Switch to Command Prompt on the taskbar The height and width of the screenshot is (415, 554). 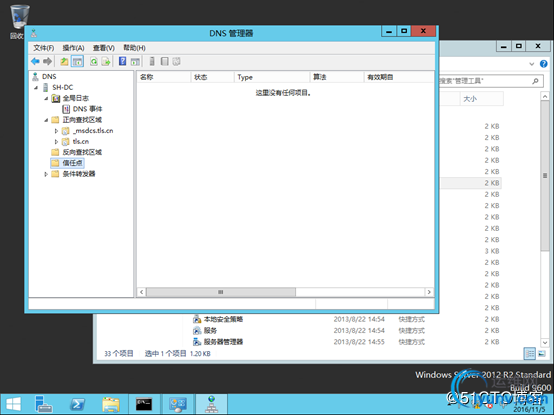[x=144, y=404]
